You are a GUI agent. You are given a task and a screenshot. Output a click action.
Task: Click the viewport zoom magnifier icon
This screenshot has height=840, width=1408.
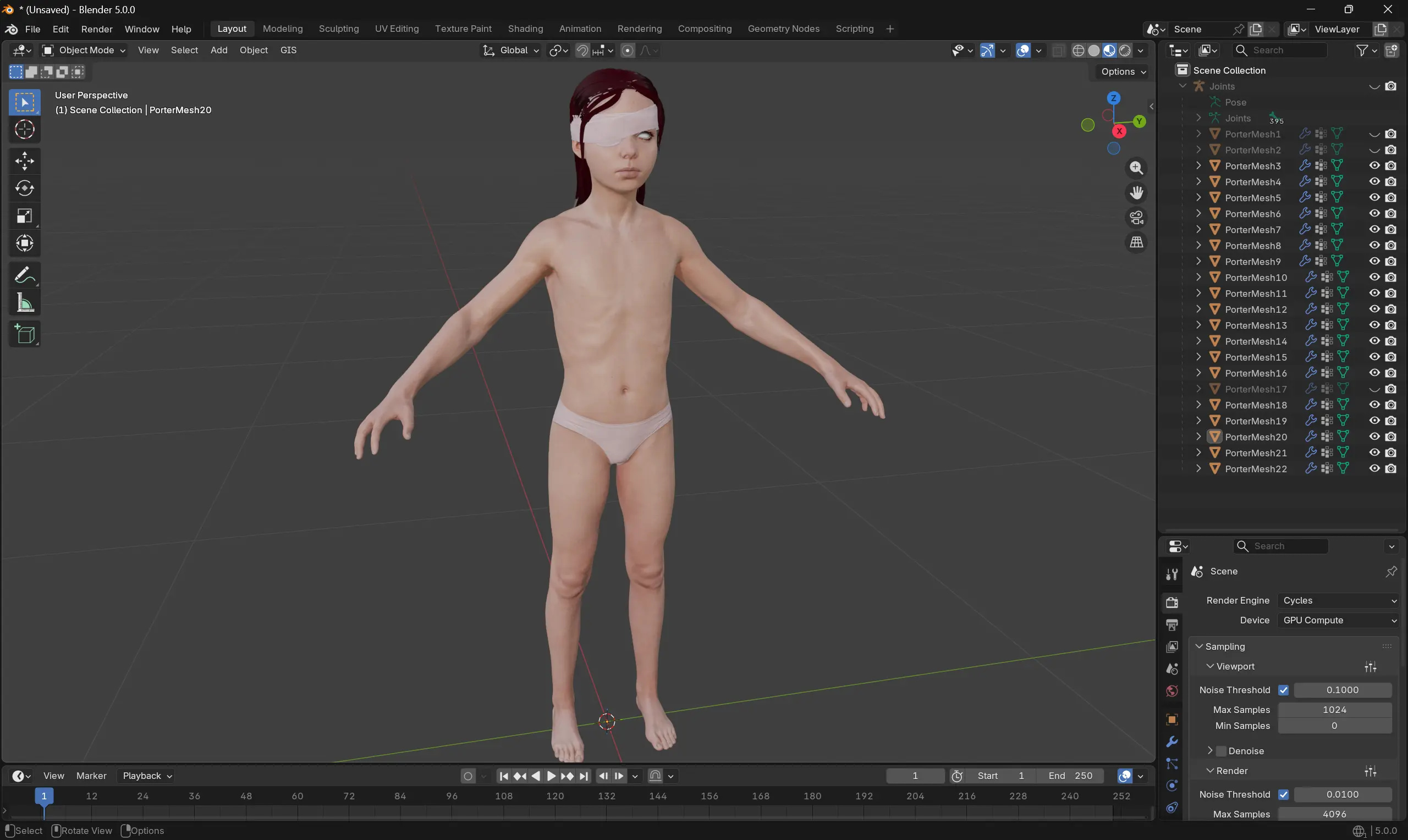[x=1136, y=168]
